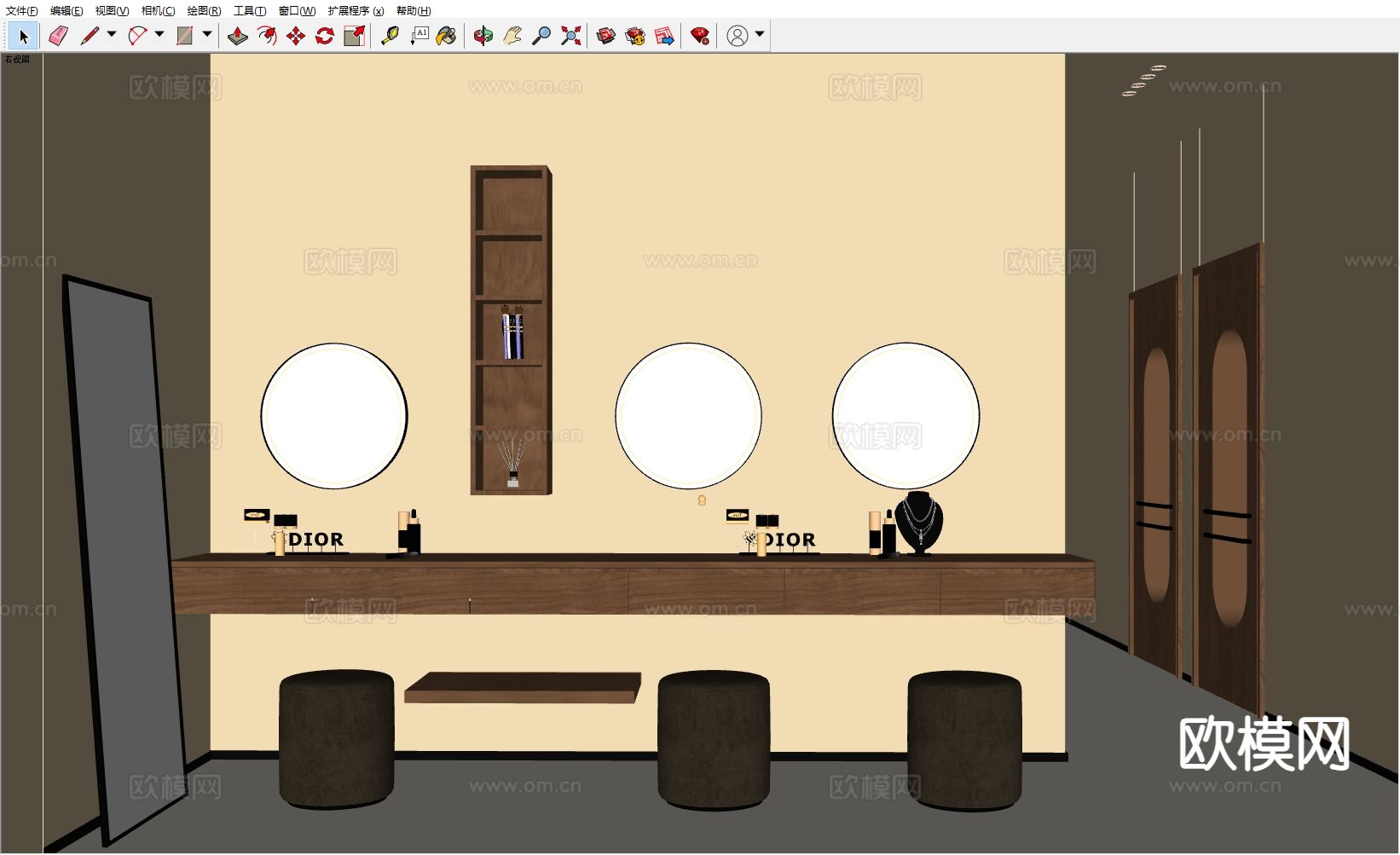The image size is (1400, 855).
Task: Click the 右视图 view label
Action: [17, 60]
